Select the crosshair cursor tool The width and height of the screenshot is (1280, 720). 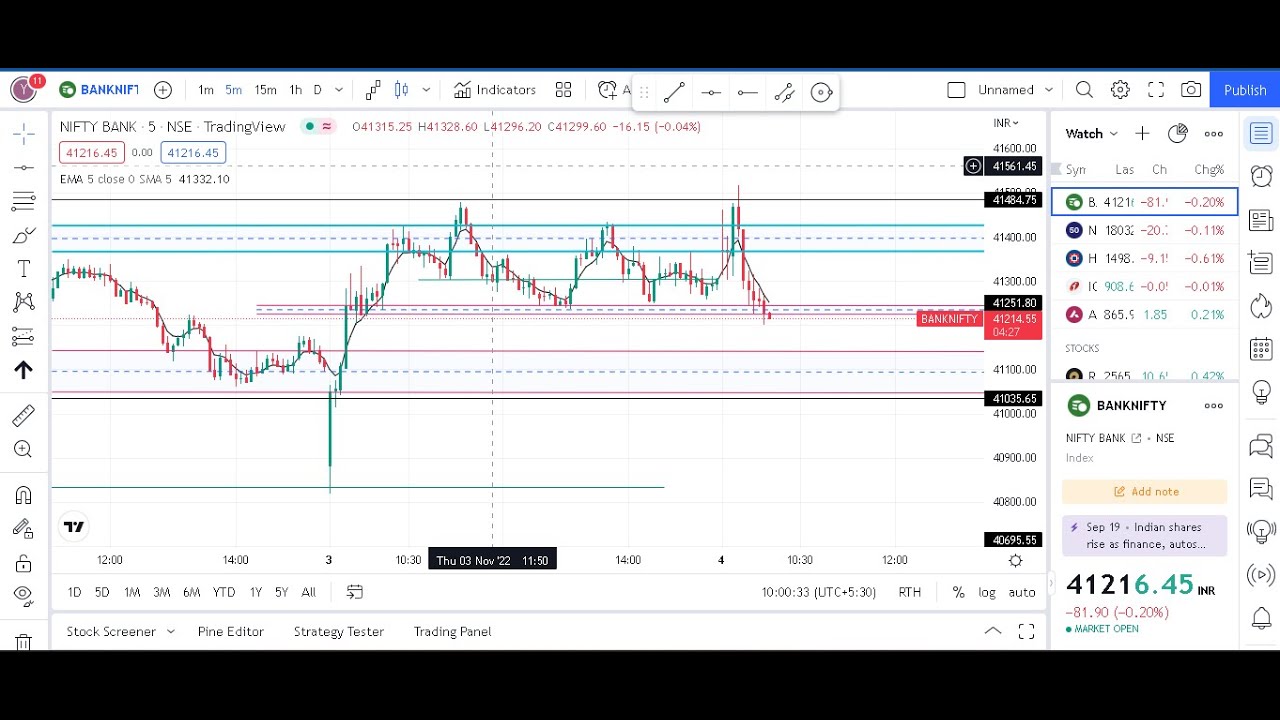[24, 133]
